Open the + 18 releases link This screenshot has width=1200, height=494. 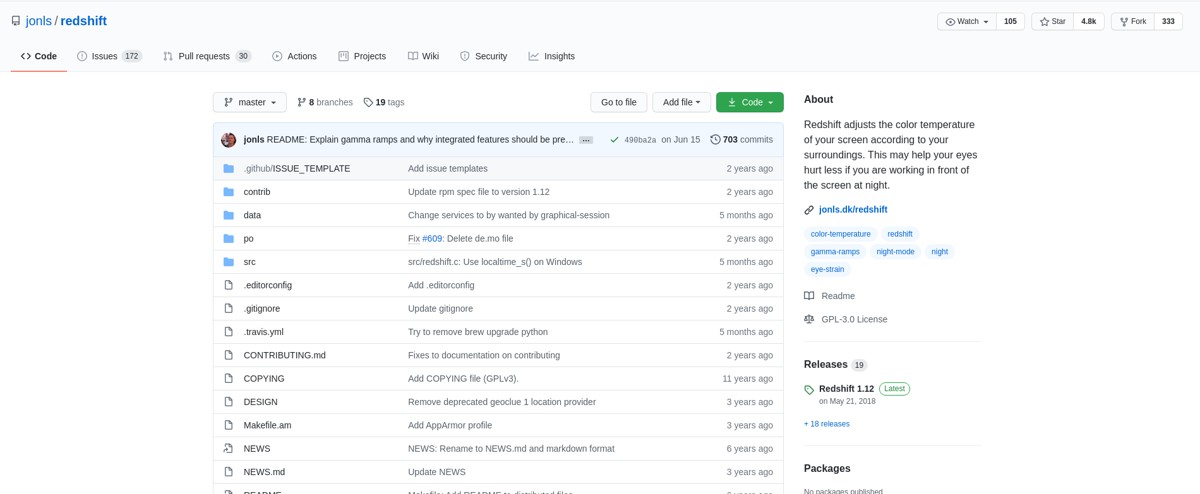[826, 424]
